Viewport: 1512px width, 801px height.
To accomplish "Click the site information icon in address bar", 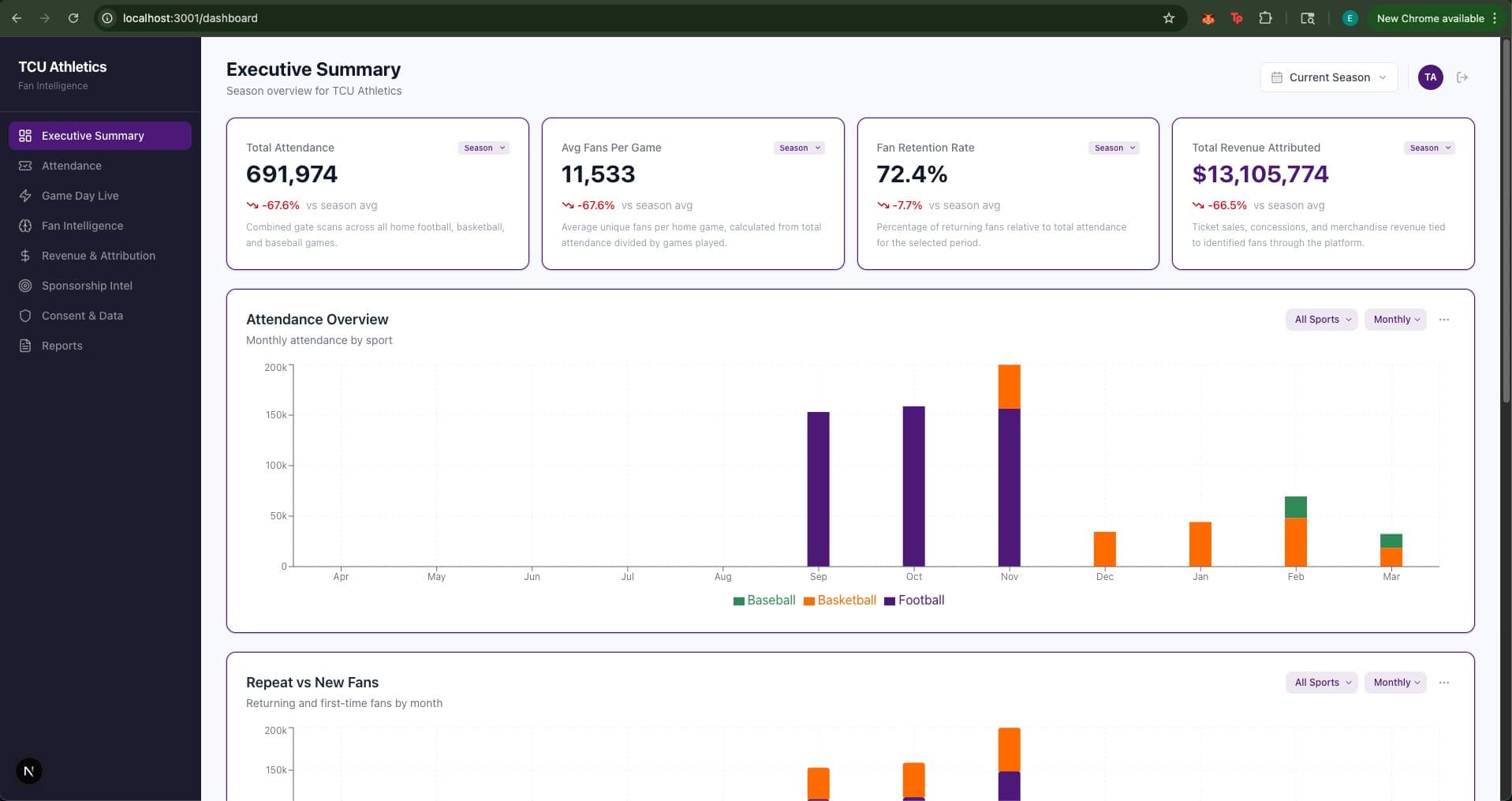I will (108, 18).
